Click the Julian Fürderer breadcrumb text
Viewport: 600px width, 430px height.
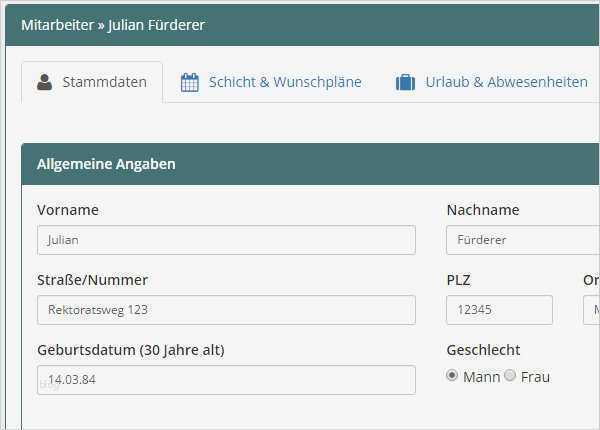[156, 25]
